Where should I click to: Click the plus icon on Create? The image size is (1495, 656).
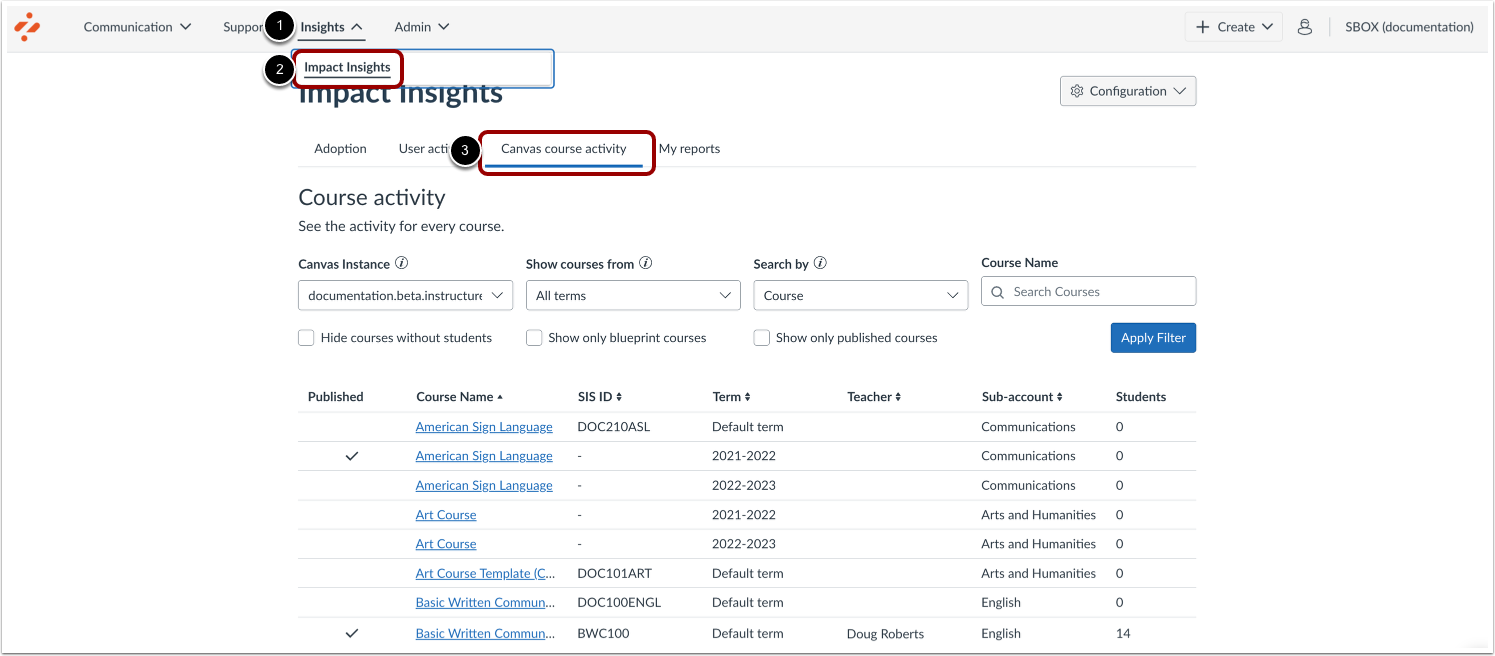click(1203, 27)
